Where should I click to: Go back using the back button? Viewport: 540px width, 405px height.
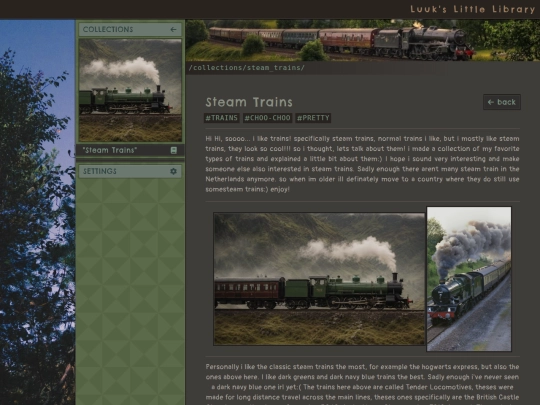pyautogui.click(x=502, y=102)
